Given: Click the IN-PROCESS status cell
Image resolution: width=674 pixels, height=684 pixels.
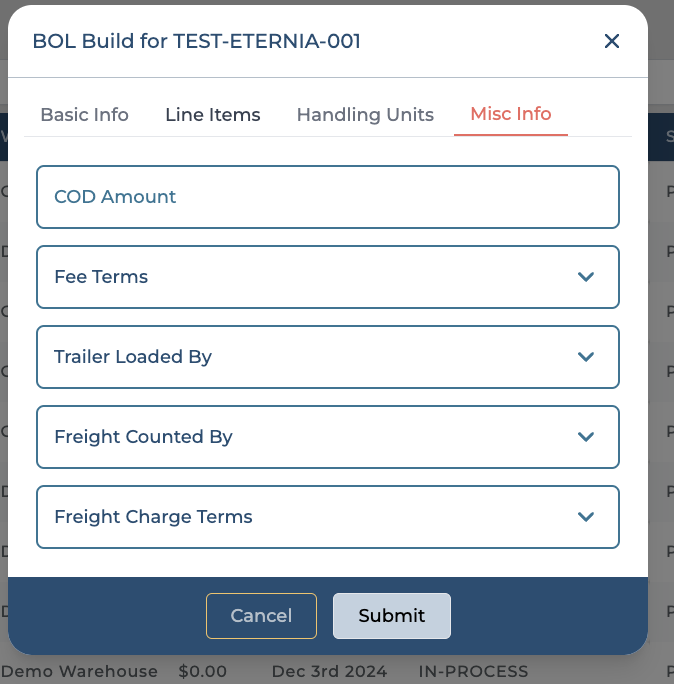Looking at the screenshot, I should [473, 672].
